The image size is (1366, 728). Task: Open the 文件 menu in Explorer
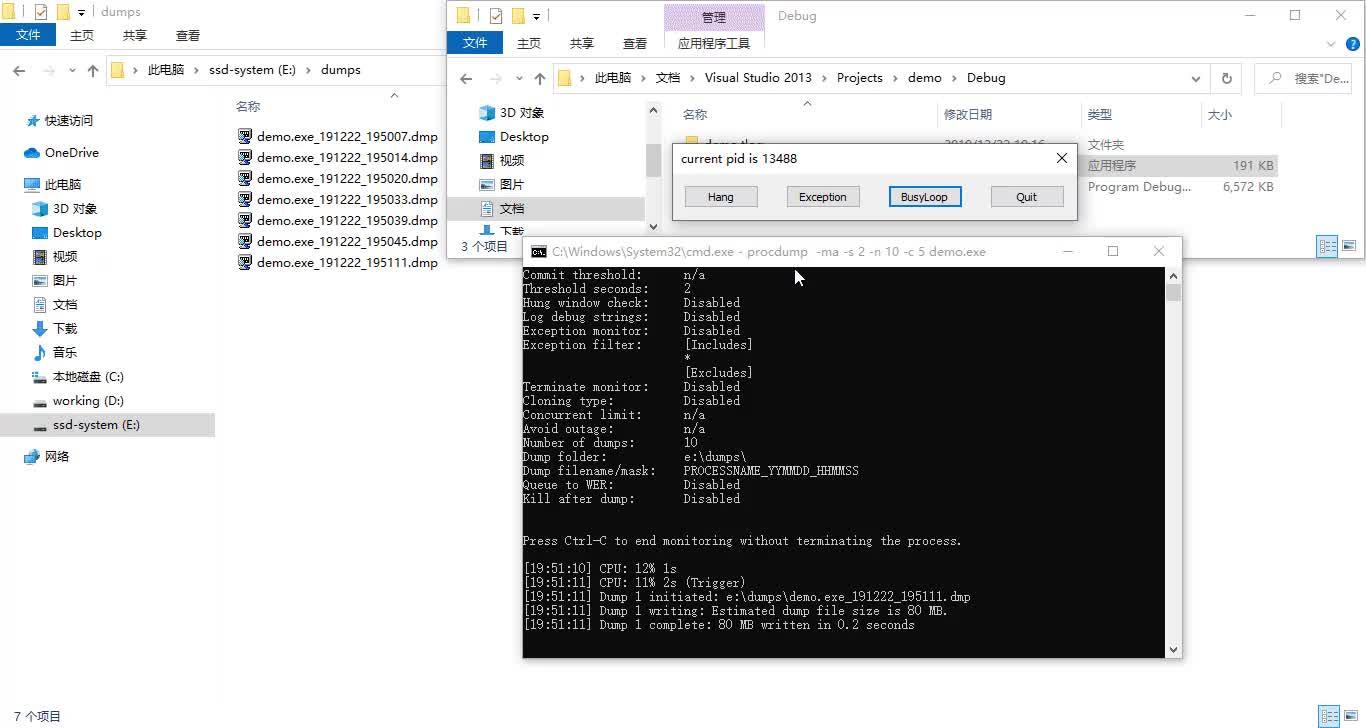[474, 43]
